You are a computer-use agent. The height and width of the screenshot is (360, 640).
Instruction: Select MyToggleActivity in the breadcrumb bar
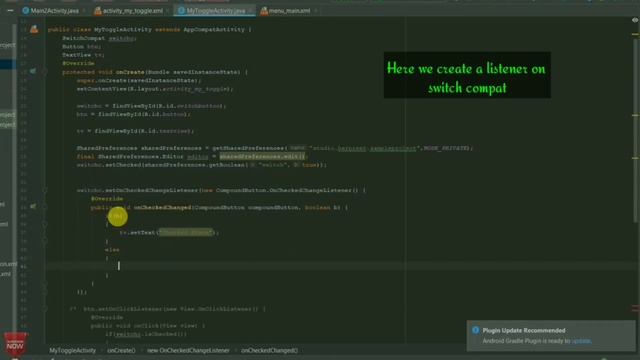pos(73,350)
